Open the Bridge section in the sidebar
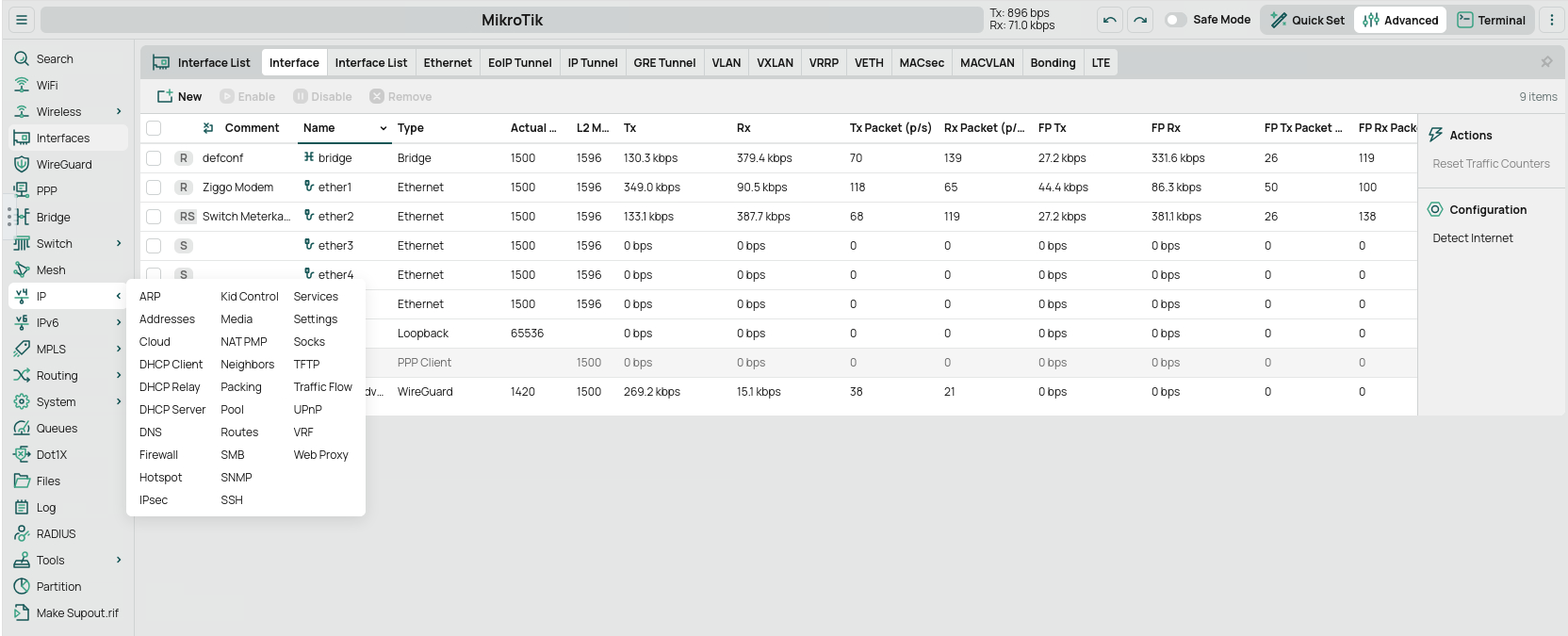Screen dimensions: 1568x636 [54, 217]
